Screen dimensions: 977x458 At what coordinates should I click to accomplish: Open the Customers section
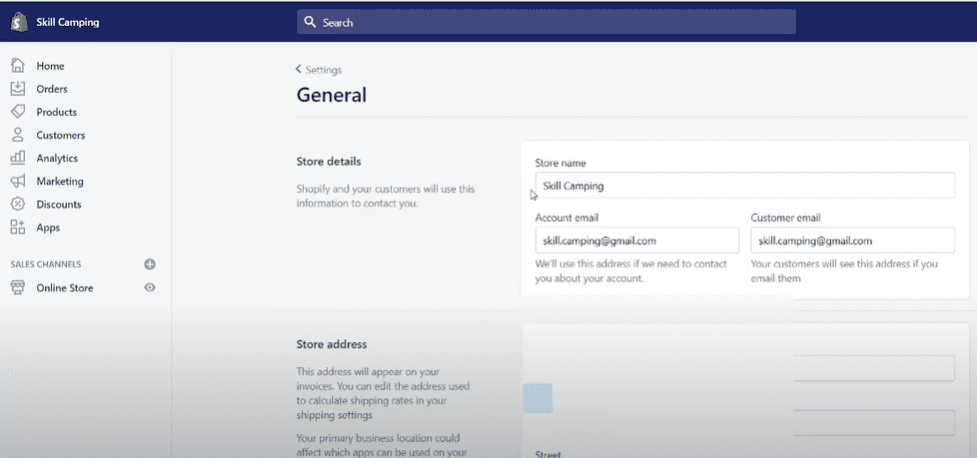[60, 135]
